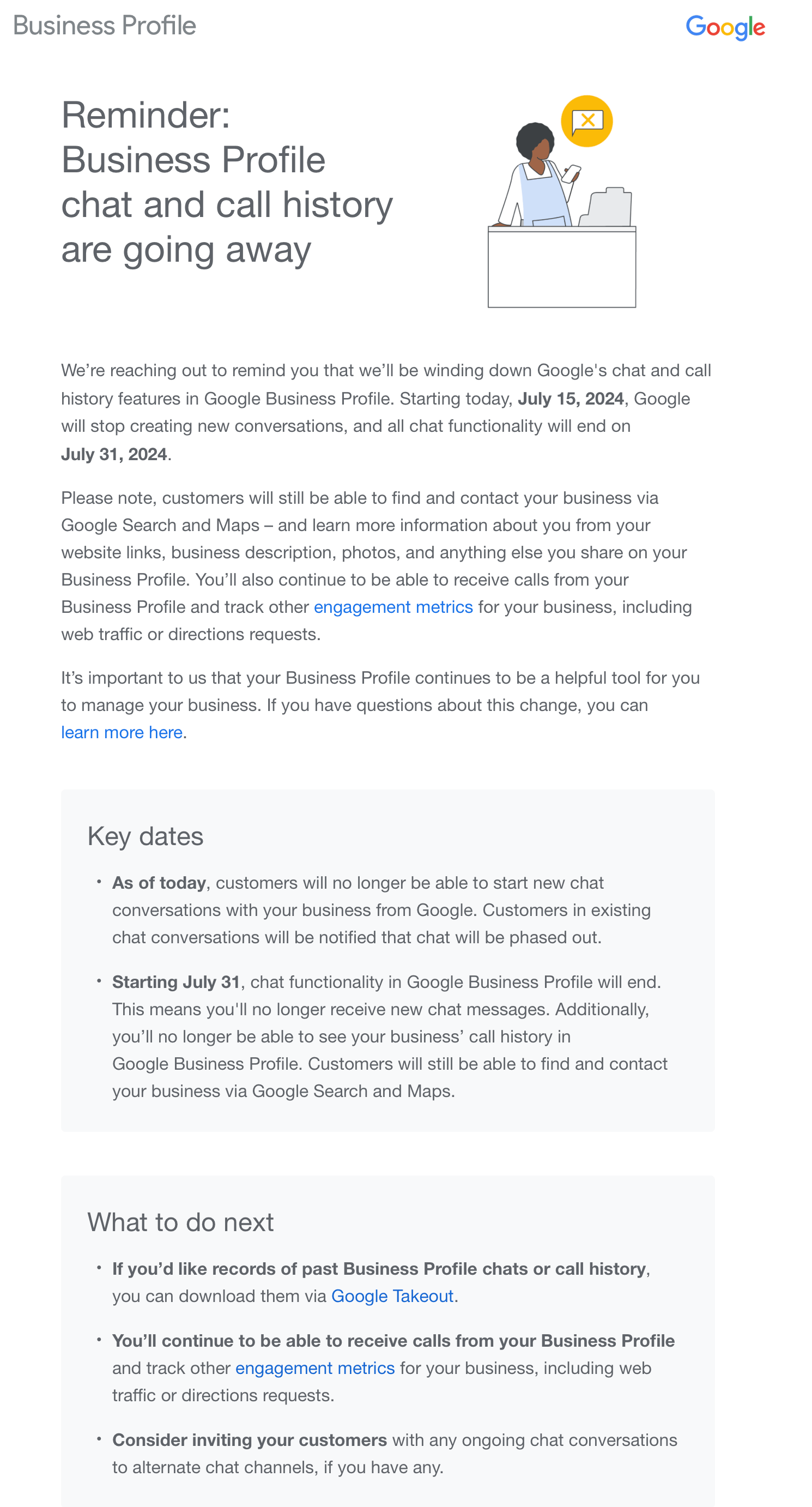This screenshot has height=1507, width=812.
Task: Click the bold 'As of today' text
Action: coord(159,882)
